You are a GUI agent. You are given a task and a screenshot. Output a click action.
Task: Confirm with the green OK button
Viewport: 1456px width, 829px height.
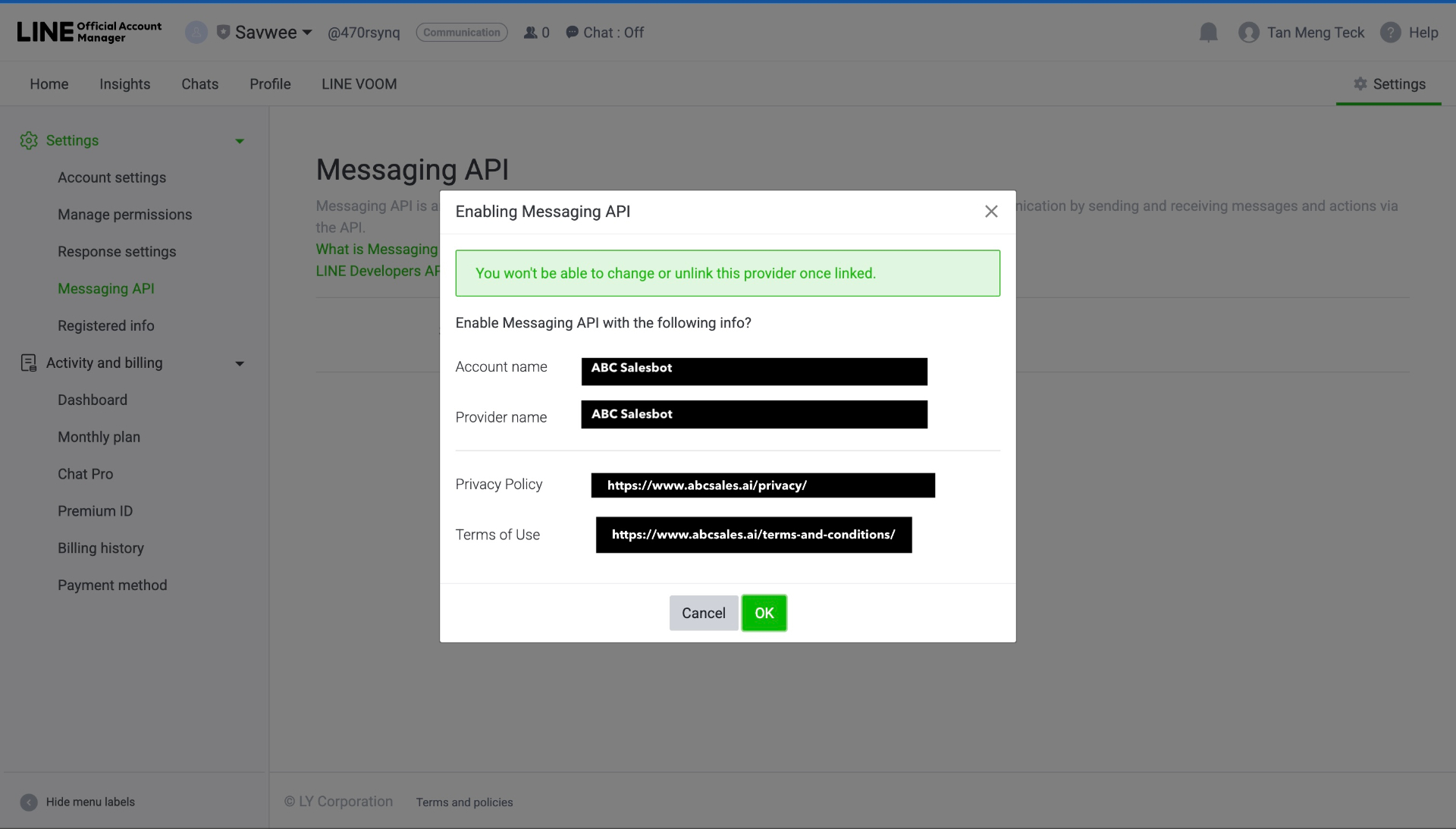764,613
